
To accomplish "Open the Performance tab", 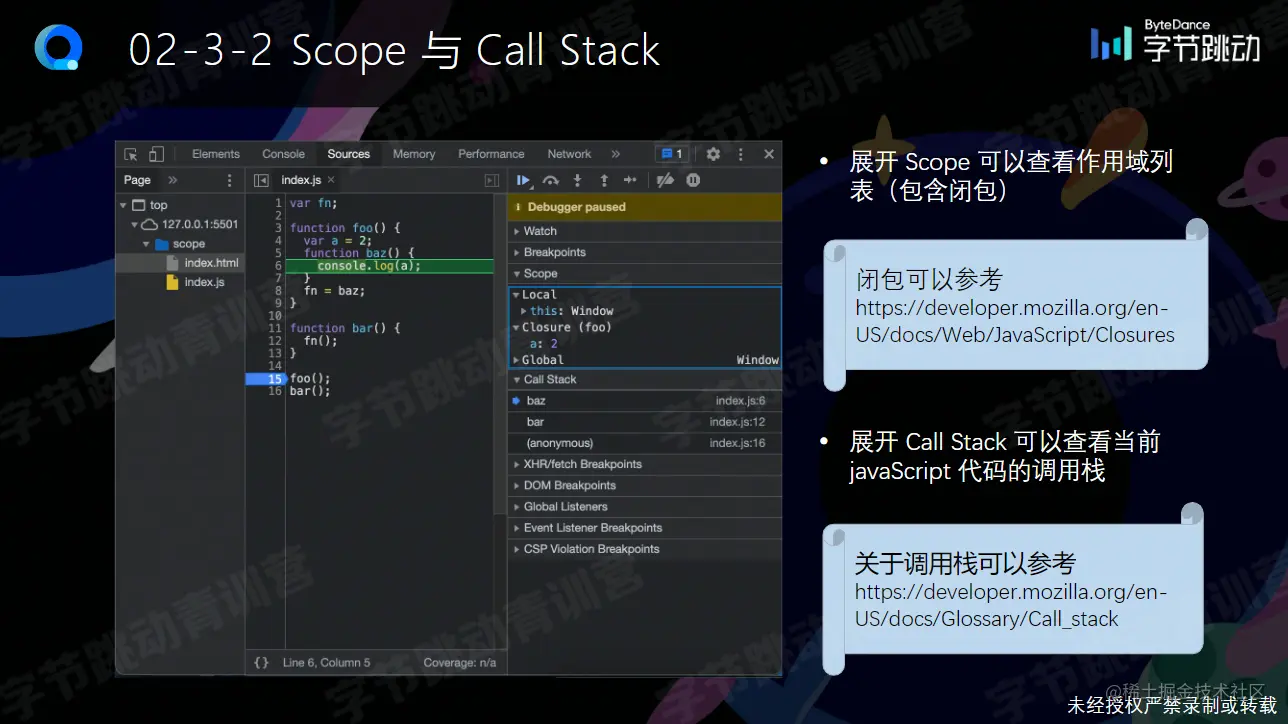I will click(x=491, y=154).
